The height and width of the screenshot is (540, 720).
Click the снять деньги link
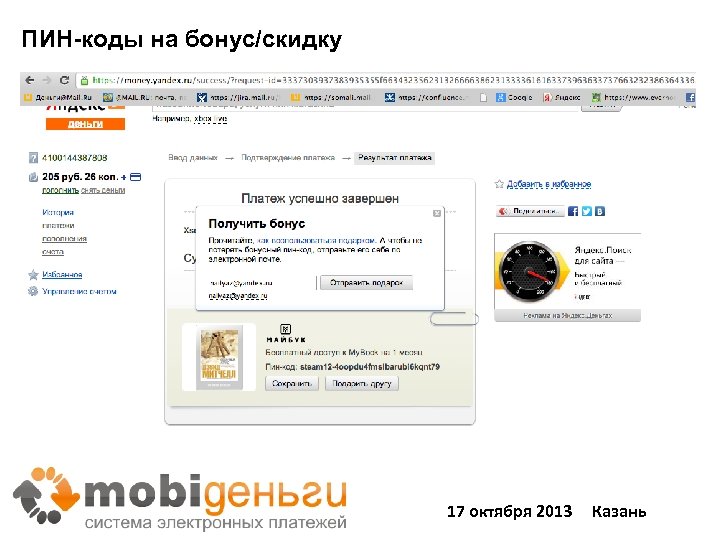(103, 190)
